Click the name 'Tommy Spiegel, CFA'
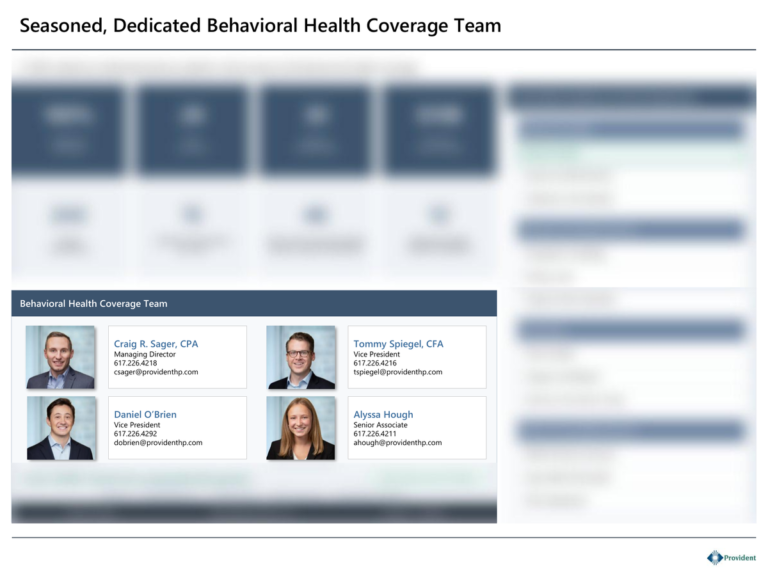 398,344
